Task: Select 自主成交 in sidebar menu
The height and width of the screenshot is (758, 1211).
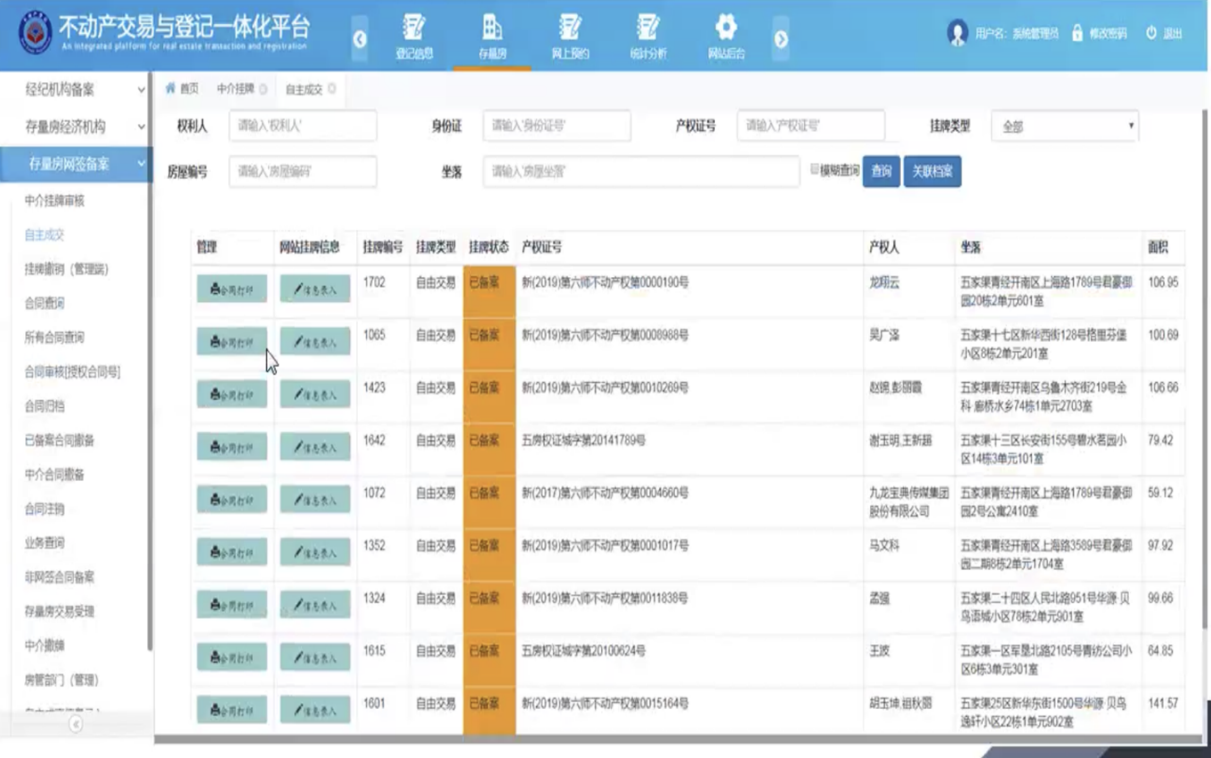Action: 44,235
